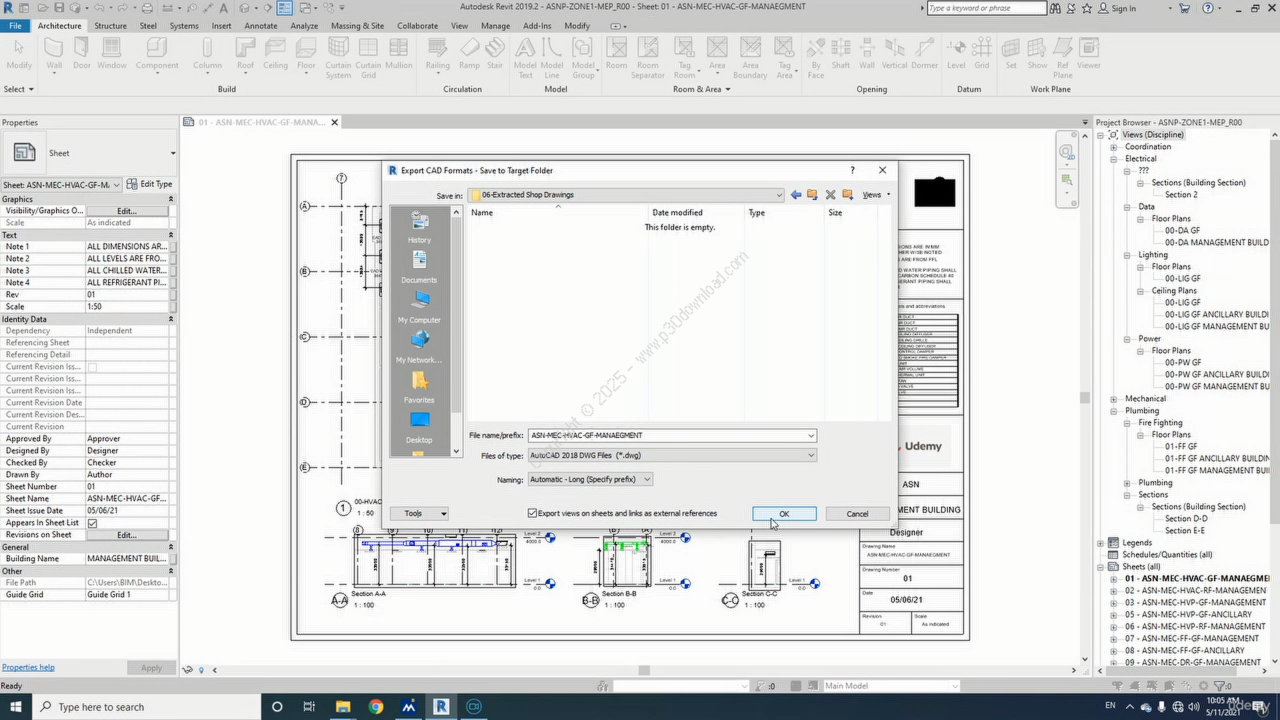Open the Ref Plane tool
Image resolution: width=1280 pixels, height=720 pixels.
coord(1063,58)
